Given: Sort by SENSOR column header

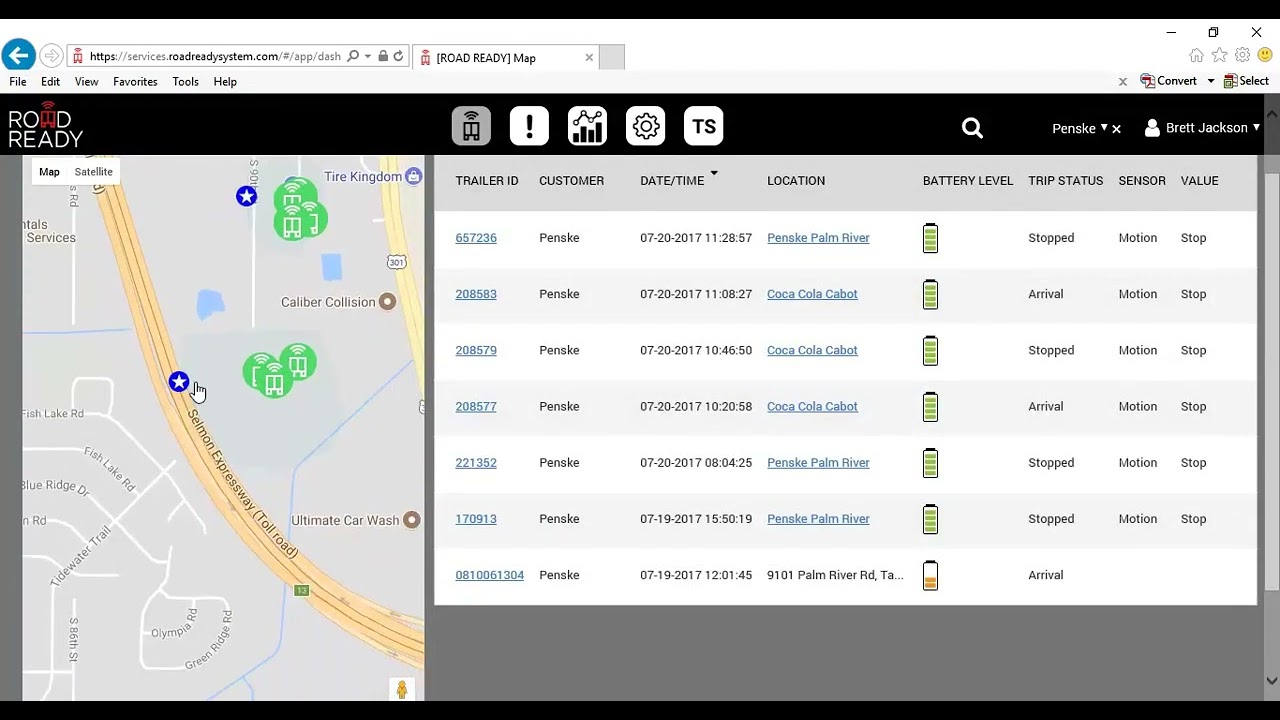Looking at the screenshot, I should pos(1142,181).
